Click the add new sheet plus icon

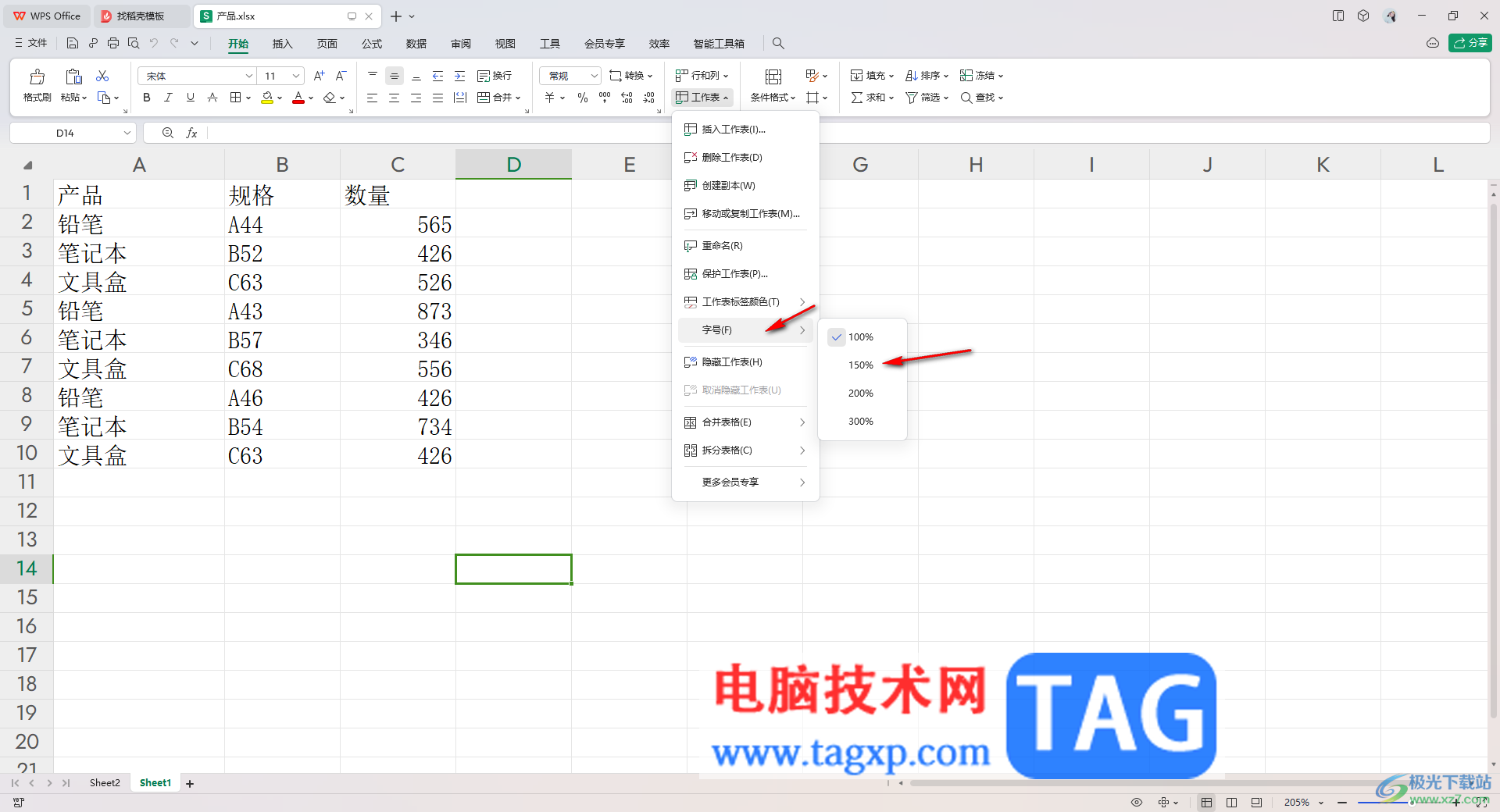point(190,783)
